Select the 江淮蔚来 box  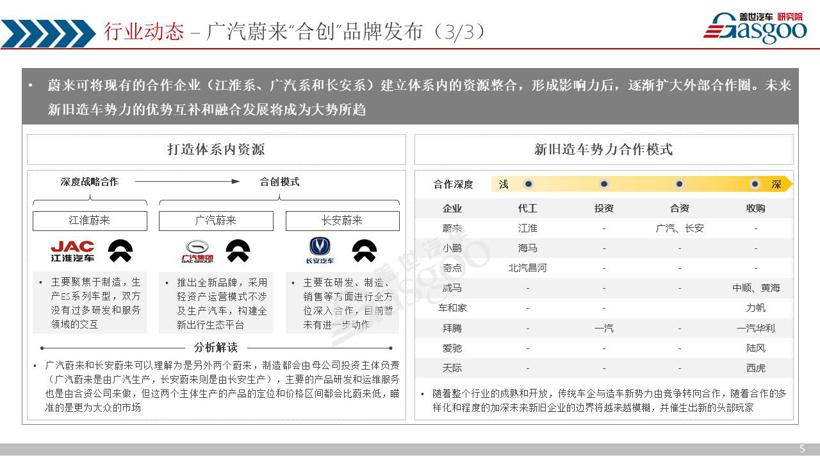(x=90, y=221)
